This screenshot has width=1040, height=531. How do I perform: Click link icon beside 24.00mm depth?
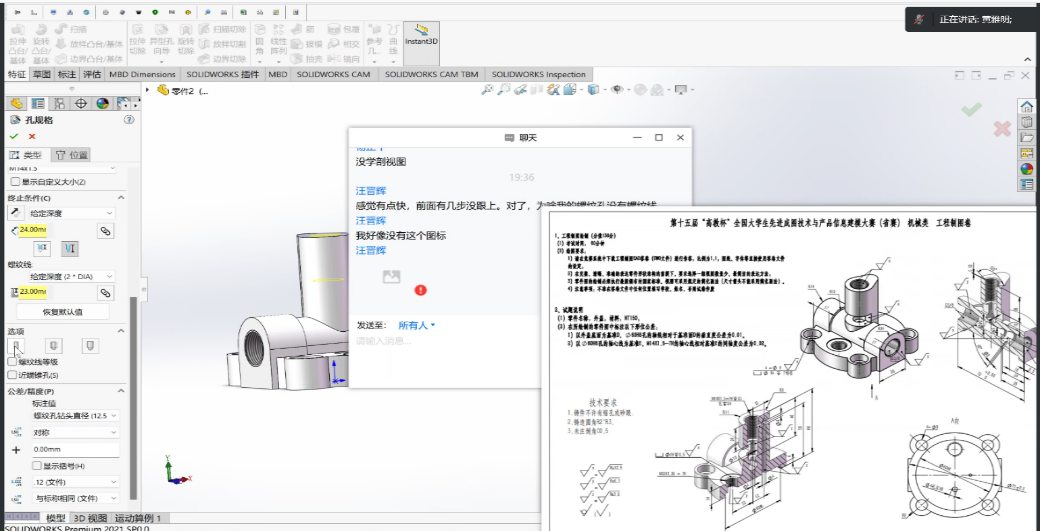105,231
